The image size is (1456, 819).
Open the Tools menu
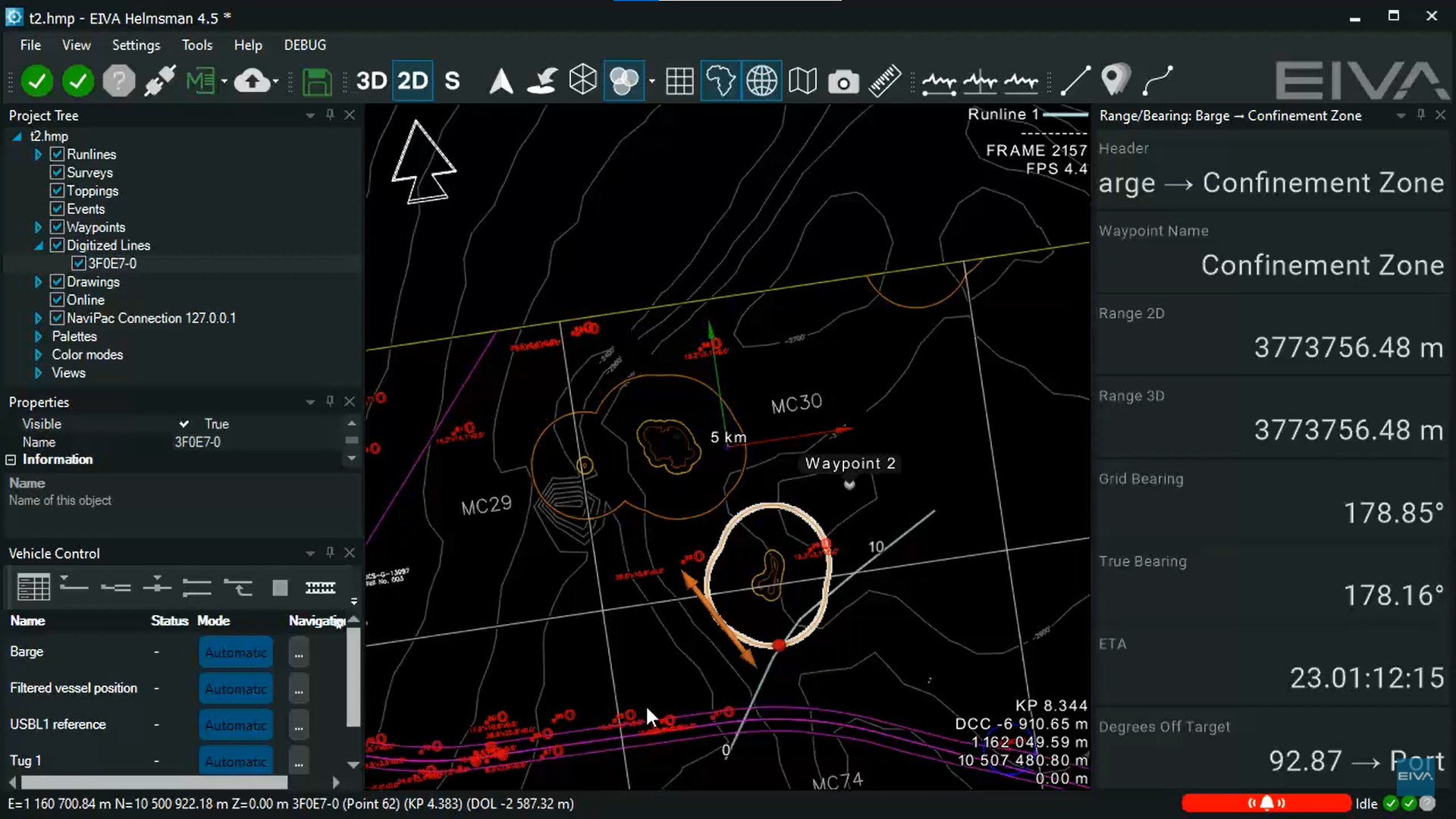197,45
